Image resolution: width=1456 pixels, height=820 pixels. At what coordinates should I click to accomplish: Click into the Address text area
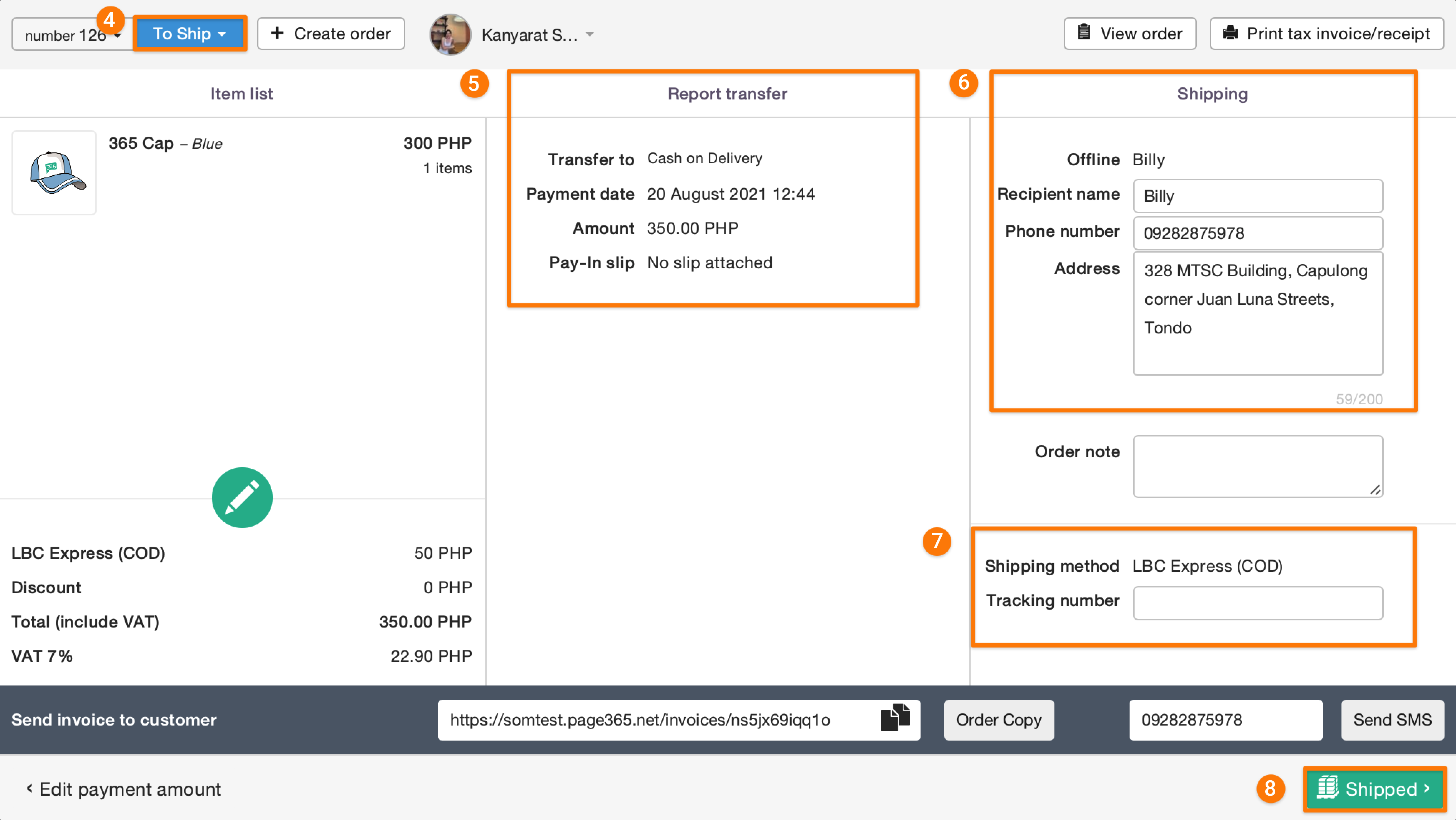click(x=1257, y=314)
